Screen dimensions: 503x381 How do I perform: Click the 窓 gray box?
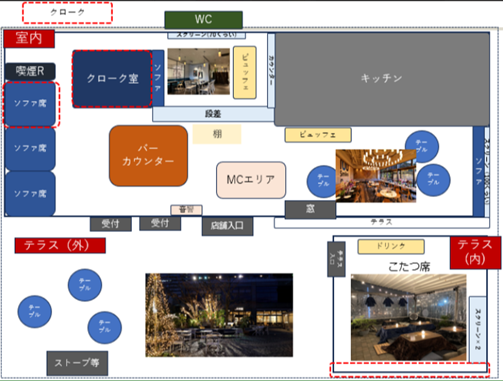pyautogui.click(x=310, y=209)
